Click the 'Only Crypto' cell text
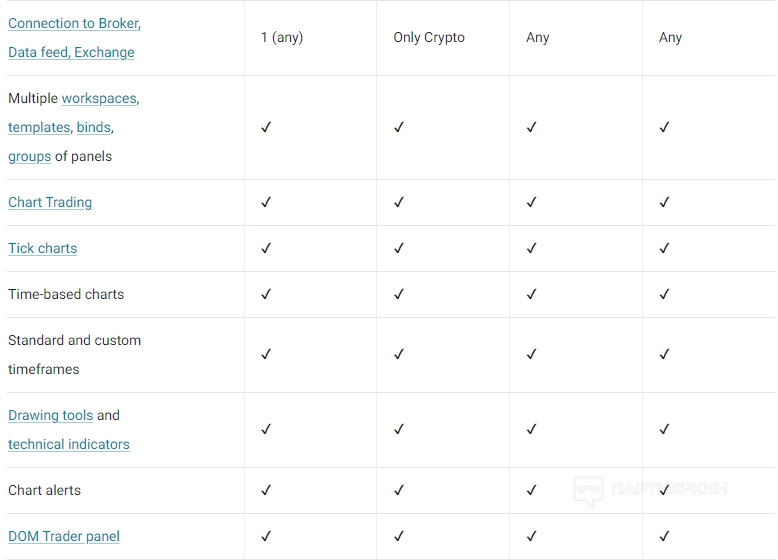Image resolution: width=778 pixels, height=560 pixels. (429, 37)
